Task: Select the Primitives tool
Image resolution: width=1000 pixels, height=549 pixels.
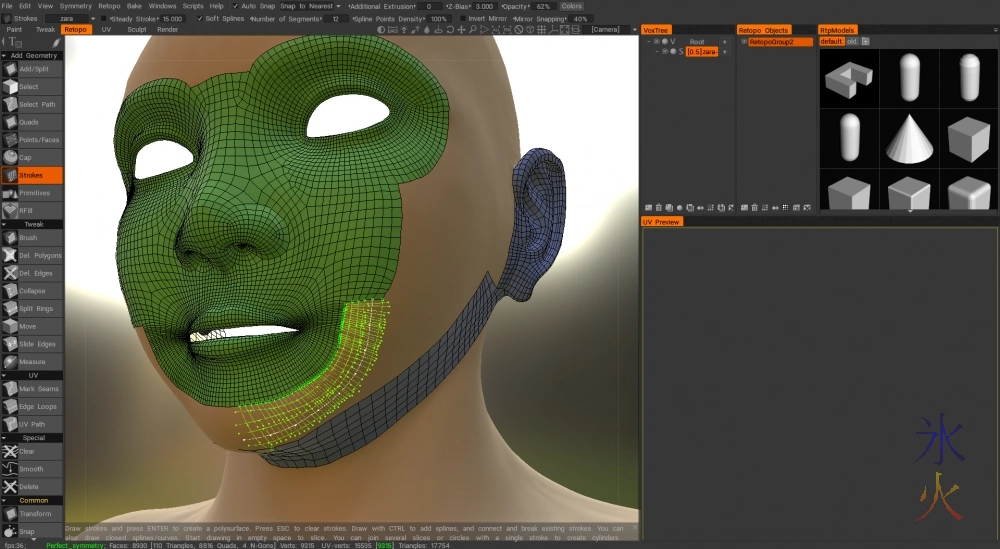Action: click(x=32, y=193)
